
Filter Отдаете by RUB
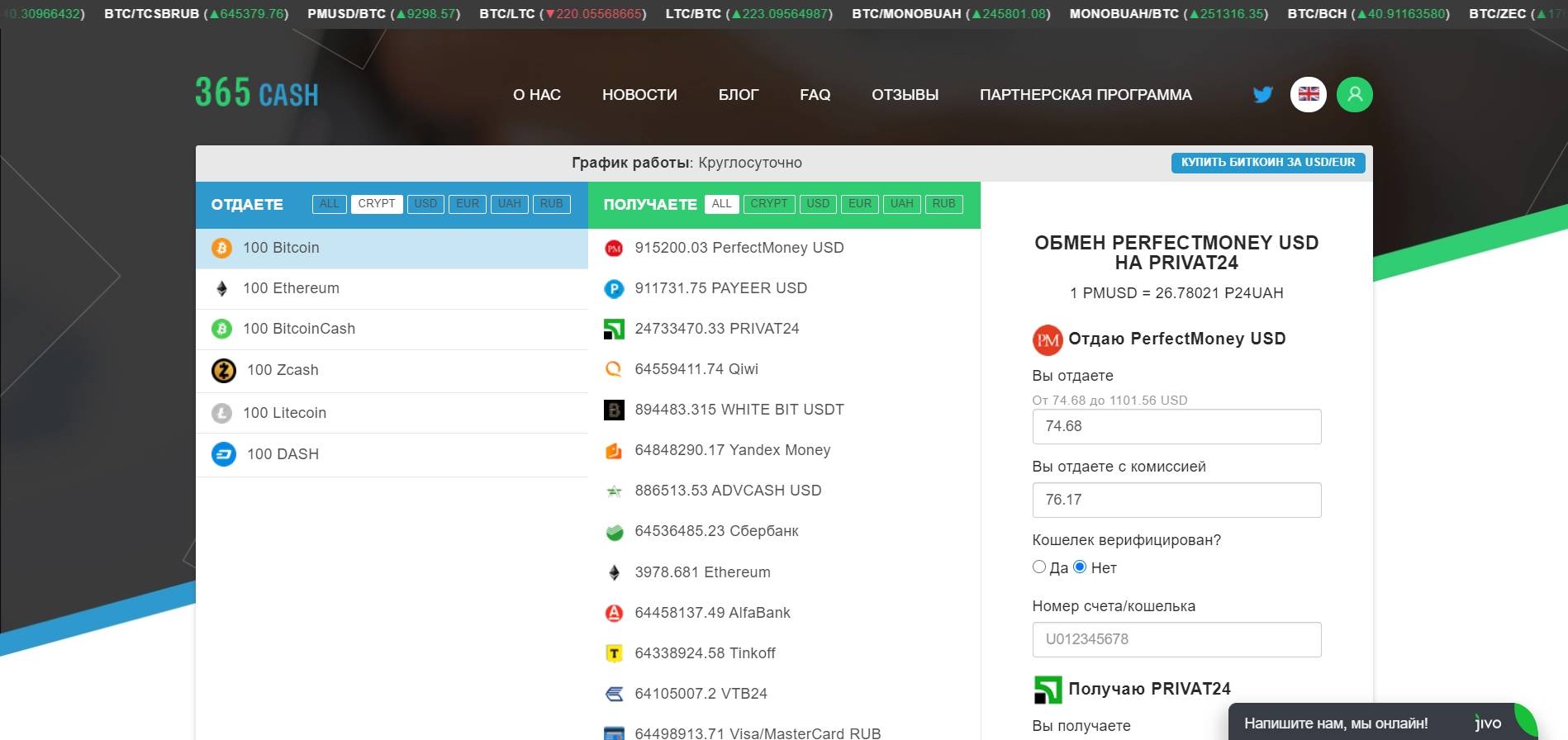click(x=552, y=204)
